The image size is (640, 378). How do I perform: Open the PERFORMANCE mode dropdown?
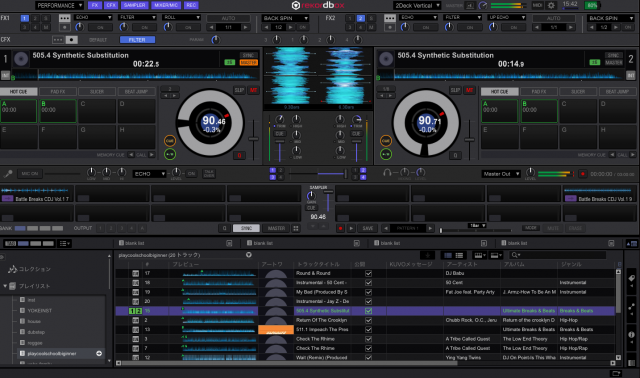[x=59, y=5]
